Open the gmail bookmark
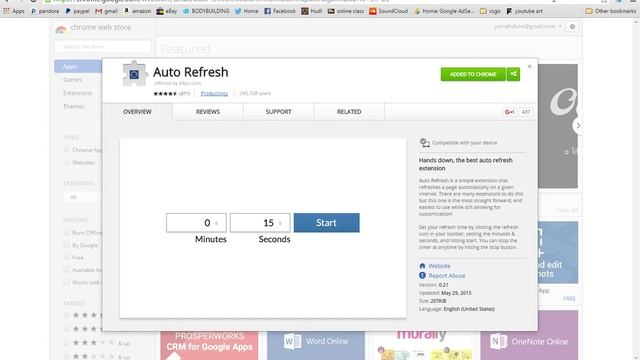The image size is (640, 360). click(107, 11)
